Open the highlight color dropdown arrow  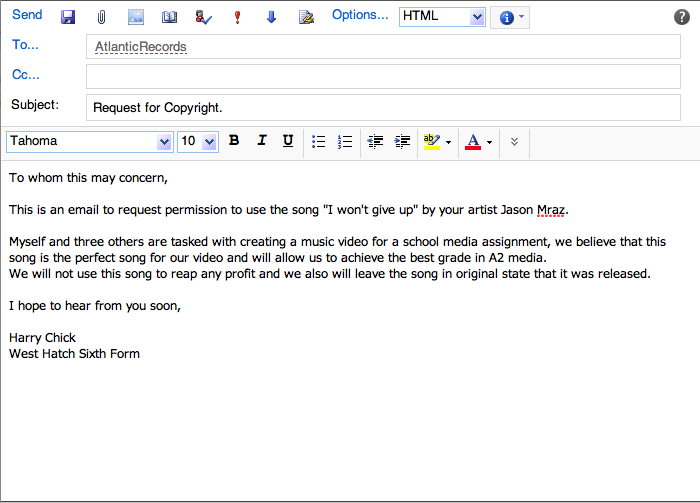tap(449, 142)
